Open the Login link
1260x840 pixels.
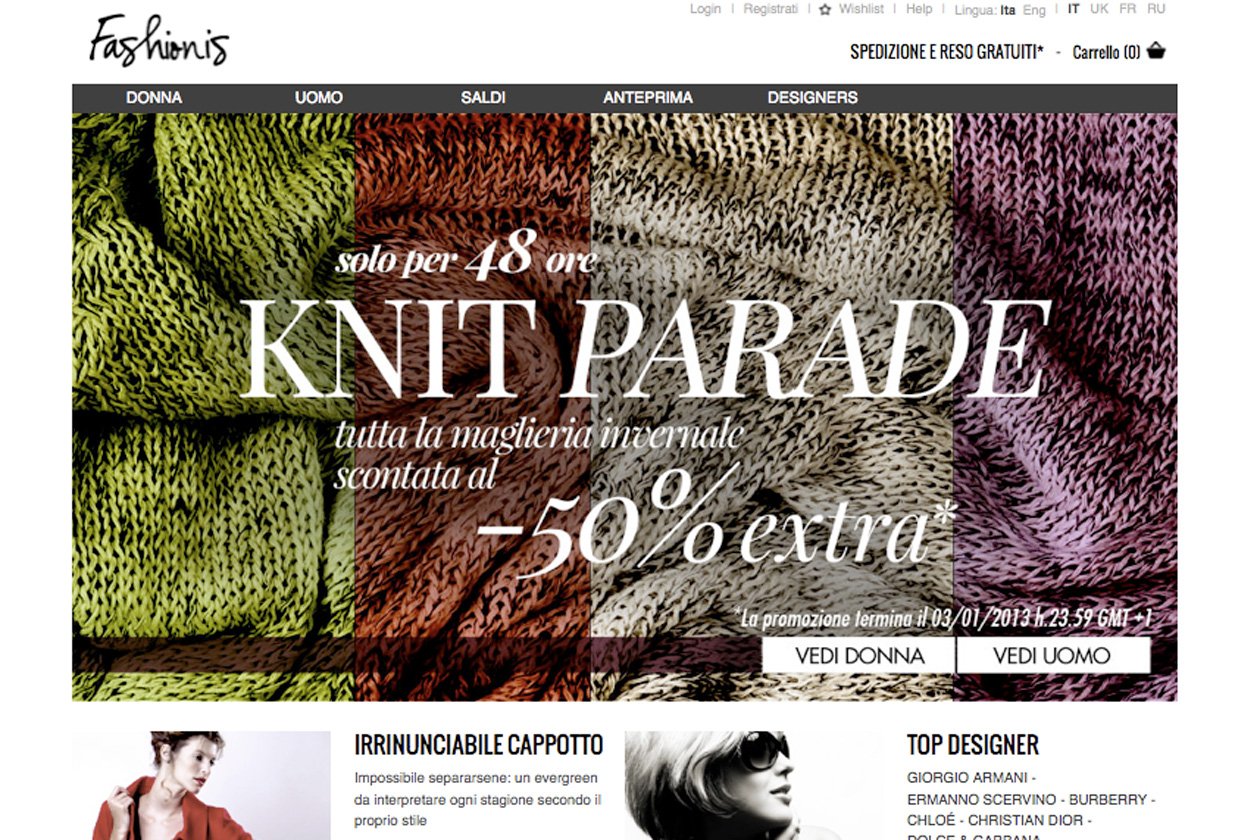click(x=705, y=9)
